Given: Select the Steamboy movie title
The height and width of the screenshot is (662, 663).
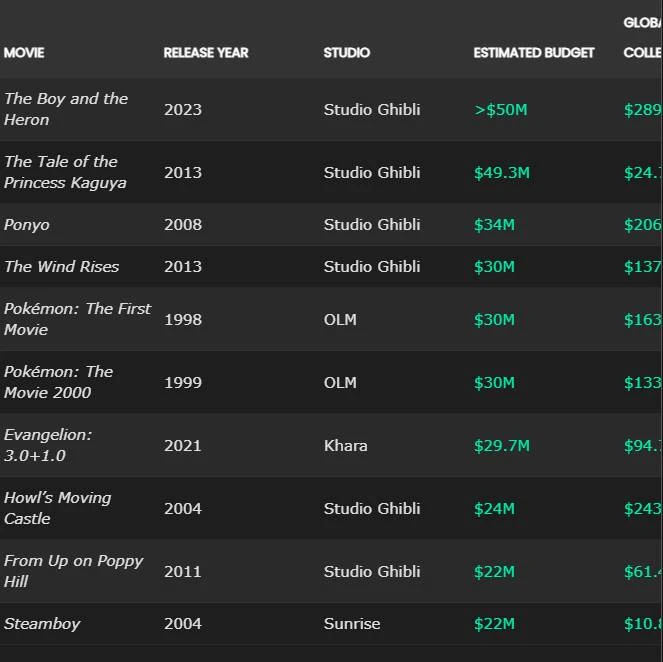Looking at the screenshot, I should click(x=42, y=624).
